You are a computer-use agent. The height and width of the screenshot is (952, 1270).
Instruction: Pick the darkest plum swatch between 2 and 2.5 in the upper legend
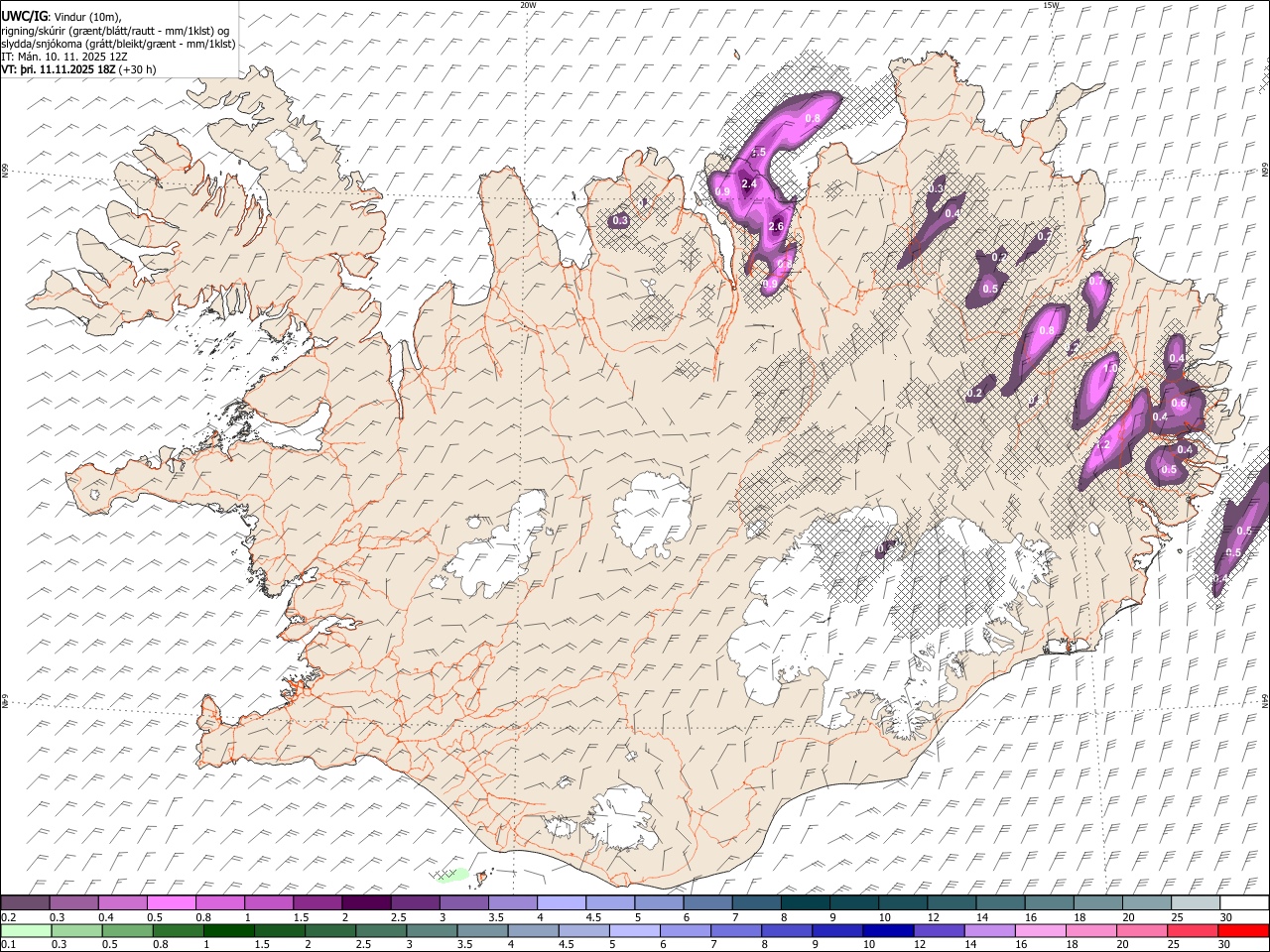tap(366, 903)
